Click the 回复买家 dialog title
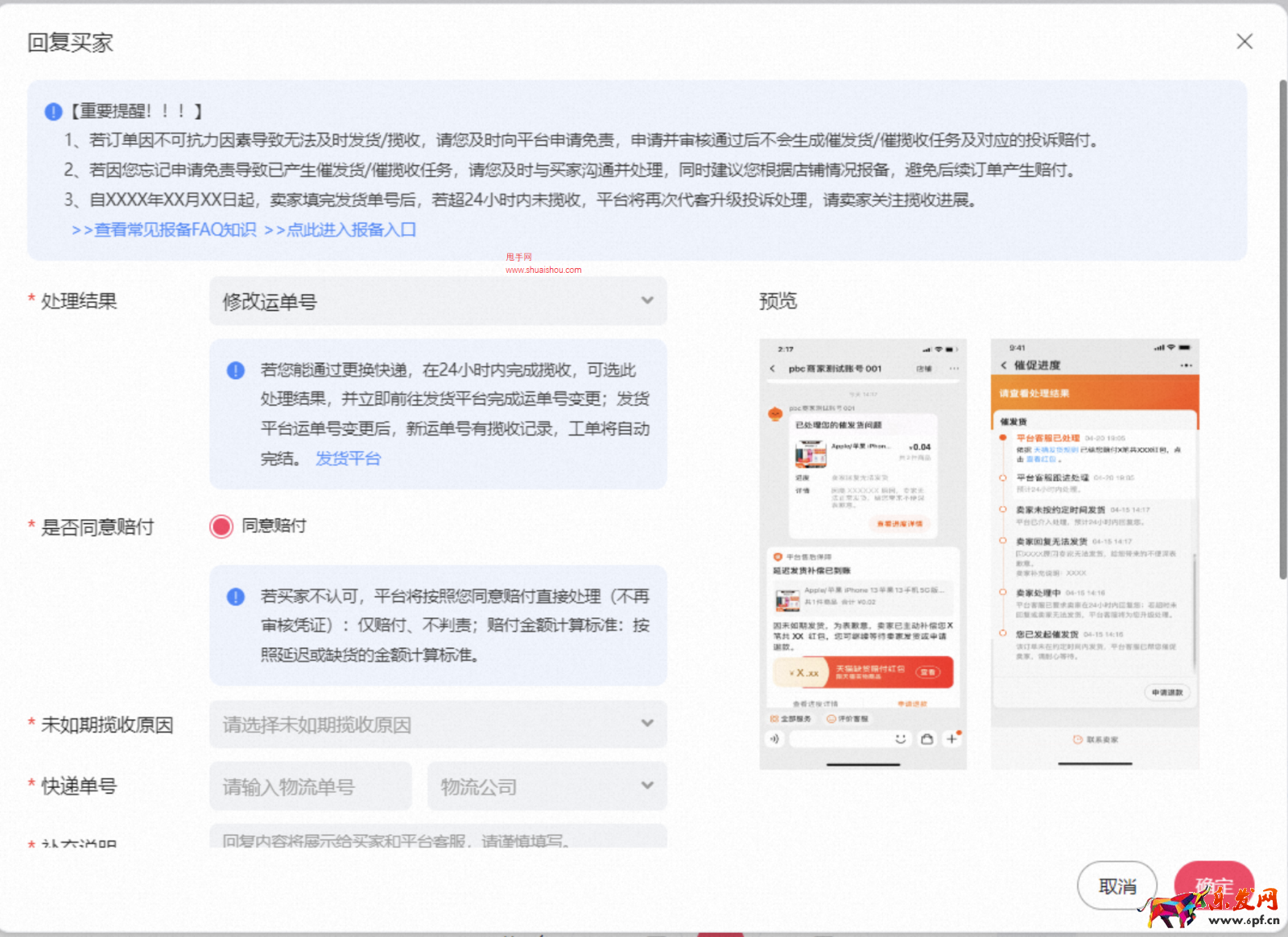This screenshot has width=1288, height=937. pos(70,43)
